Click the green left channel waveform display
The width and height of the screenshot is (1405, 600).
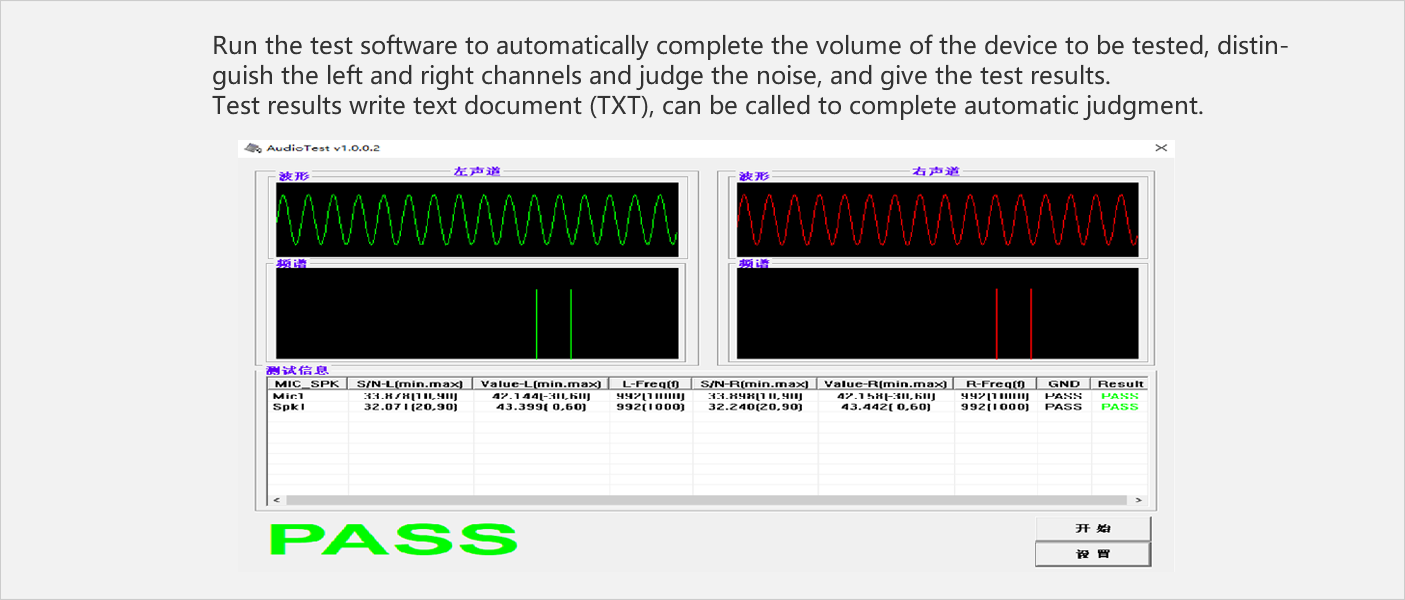click(x=477, y=219)
